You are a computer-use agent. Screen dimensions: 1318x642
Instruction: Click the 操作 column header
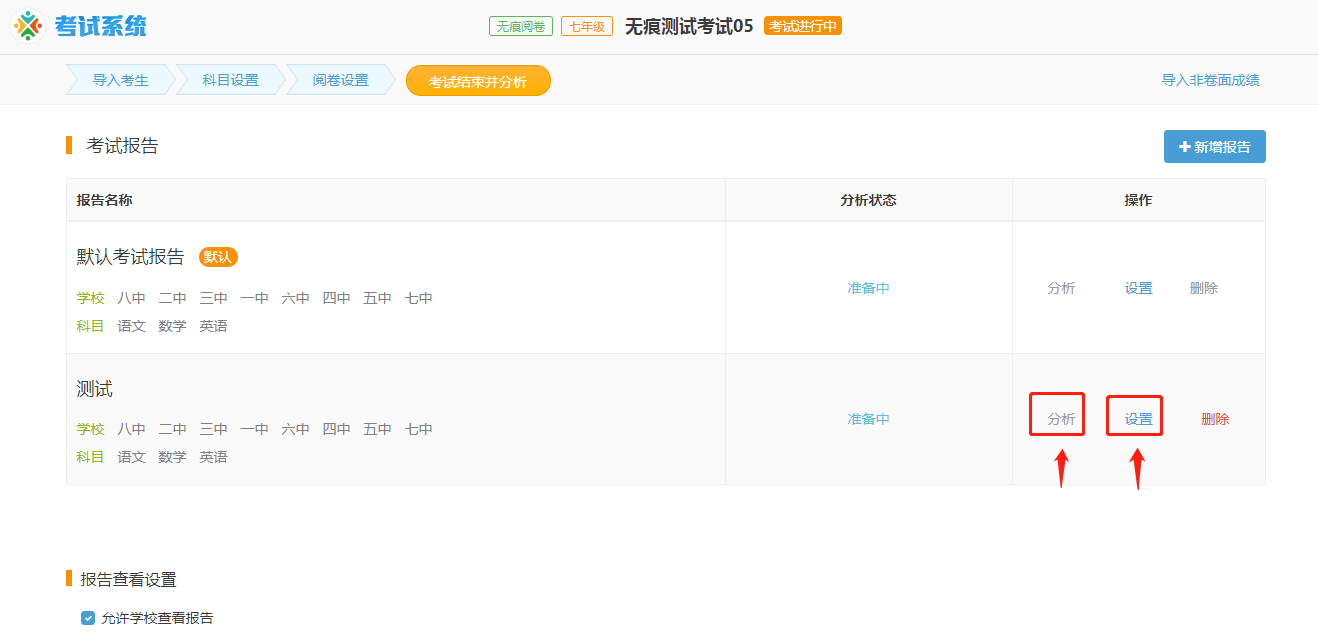pos(1139,200)
